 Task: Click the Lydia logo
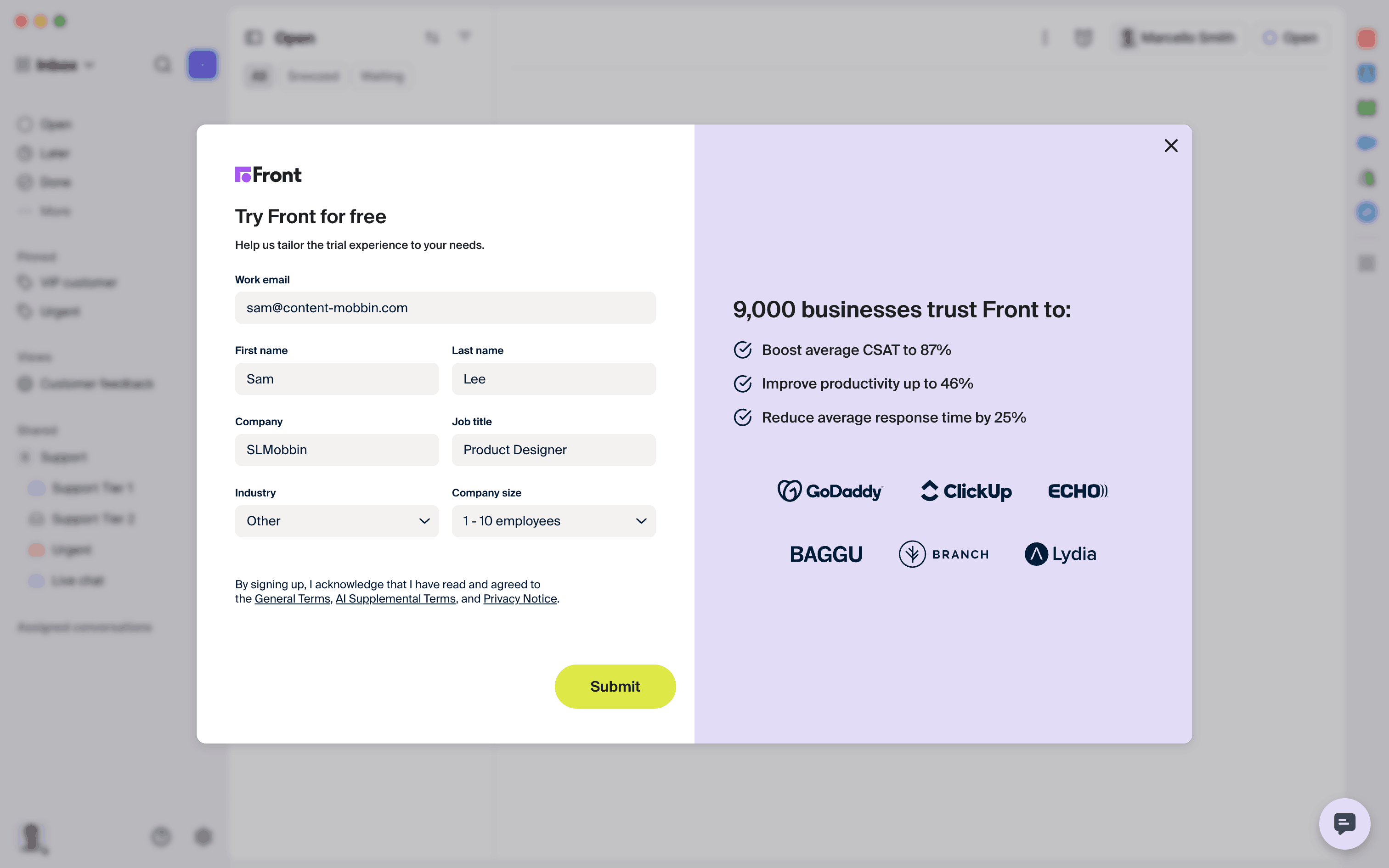[1060, 554]
